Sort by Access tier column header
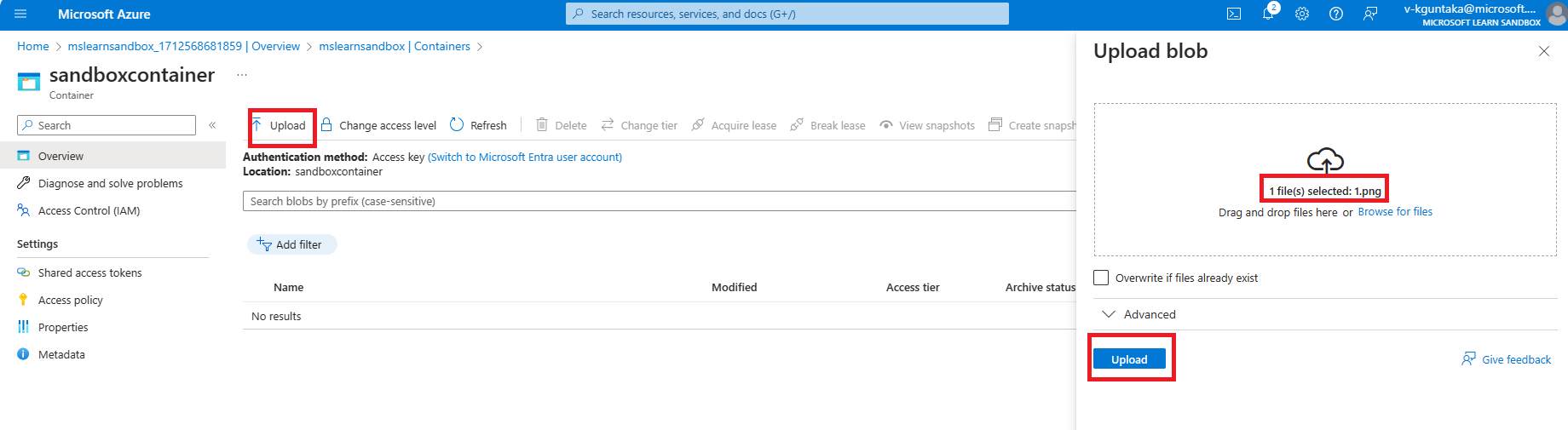 913,288
